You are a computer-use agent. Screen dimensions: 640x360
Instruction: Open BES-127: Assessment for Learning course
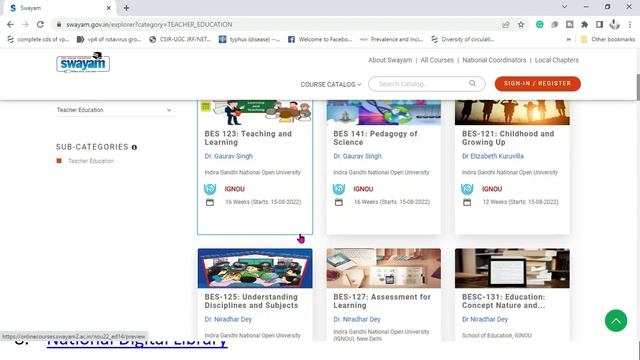(x=382, y=301)
